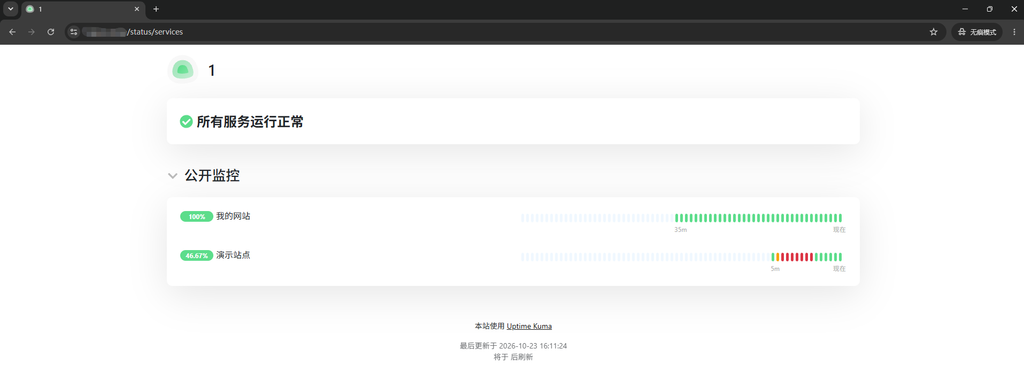
Task: Click the browser back arrow
Action: coord(12,31)
